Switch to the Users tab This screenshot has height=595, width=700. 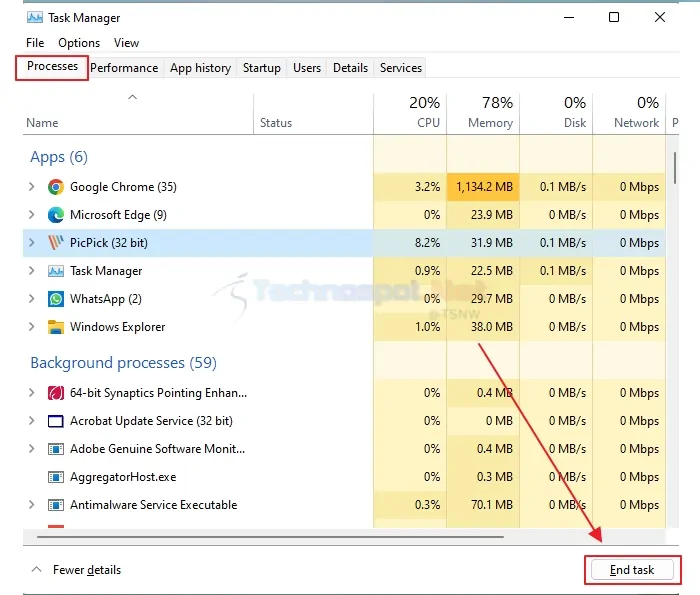[x=307, y=68]
